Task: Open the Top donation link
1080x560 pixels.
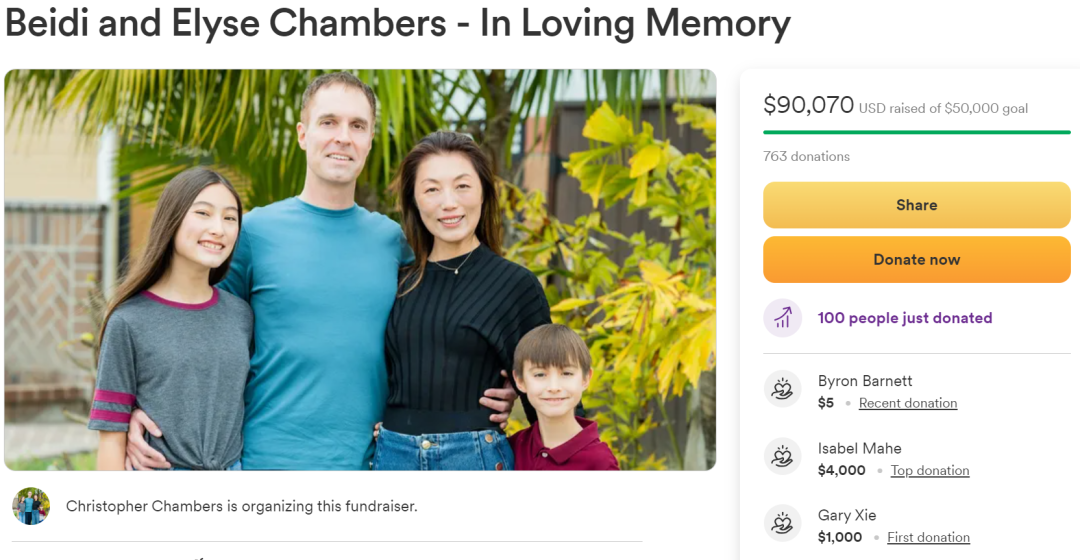Action: 930,470
